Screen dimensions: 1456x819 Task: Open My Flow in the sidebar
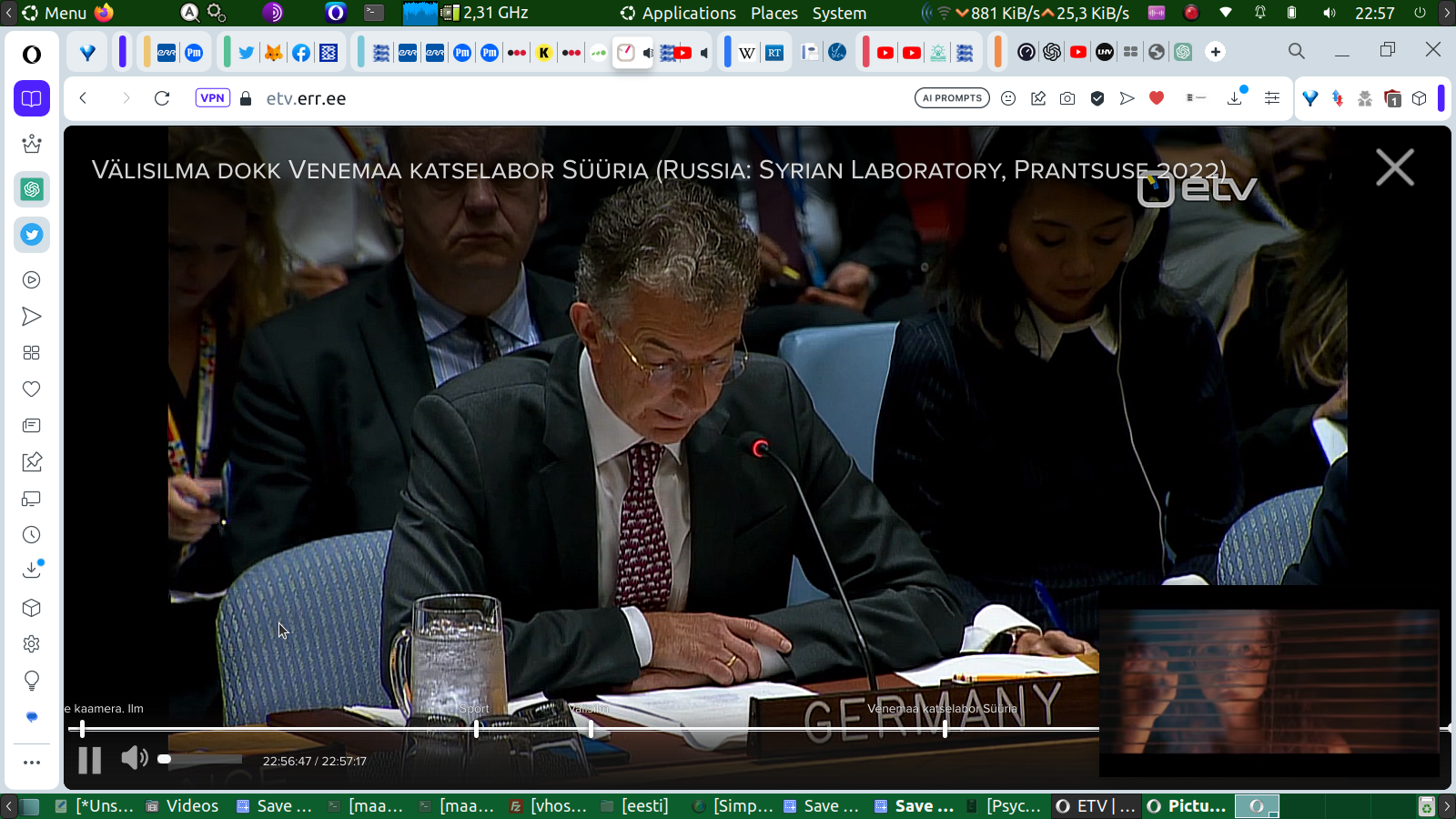[x=32, y=317]
